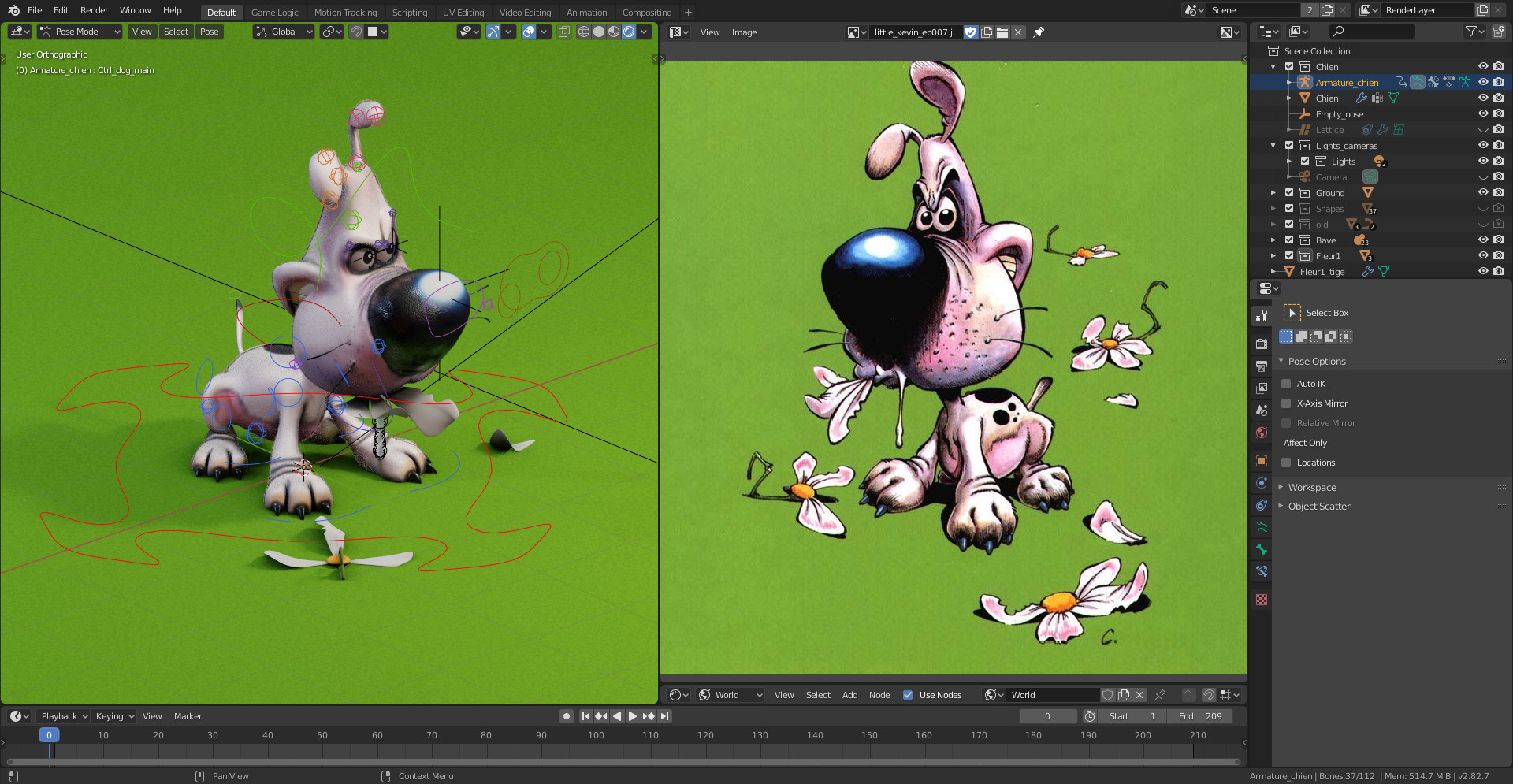This screenshot has height=784, width=1513.
Task: Open the Tool properties tab
Action: point(1262,316)
